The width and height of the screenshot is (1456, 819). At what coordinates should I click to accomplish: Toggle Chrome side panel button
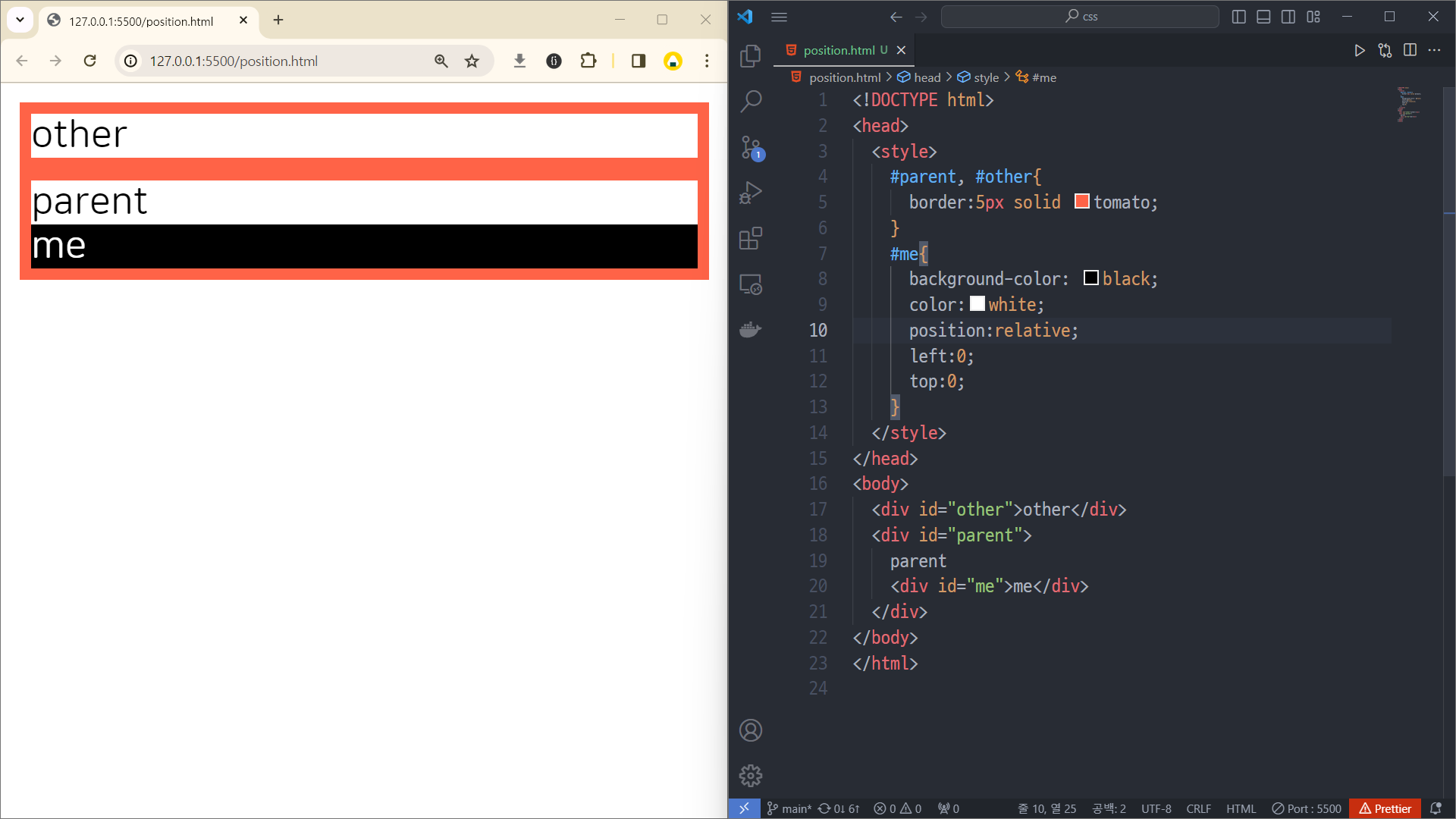638,61
